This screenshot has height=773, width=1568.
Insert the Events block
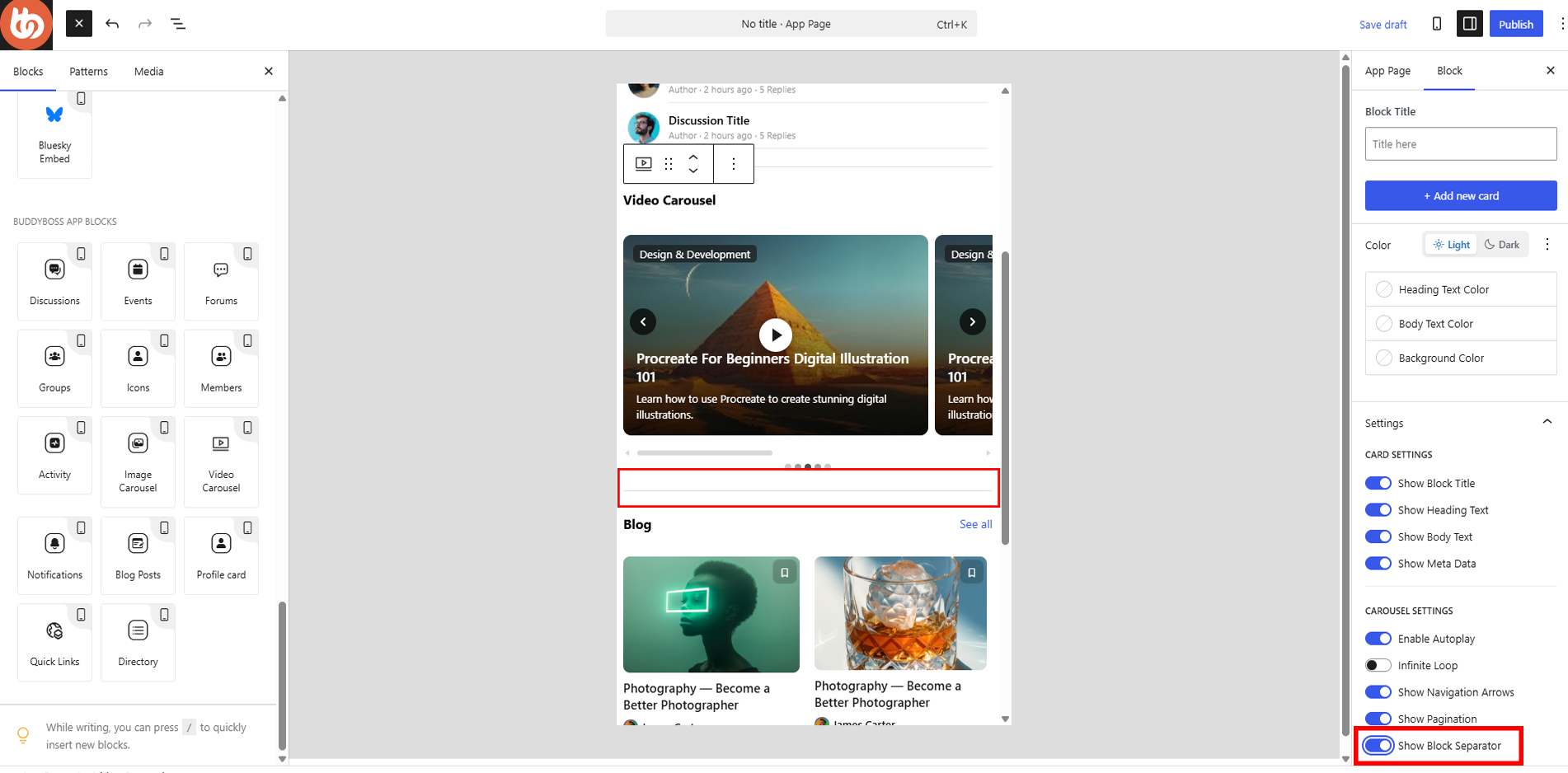[138, 281]
